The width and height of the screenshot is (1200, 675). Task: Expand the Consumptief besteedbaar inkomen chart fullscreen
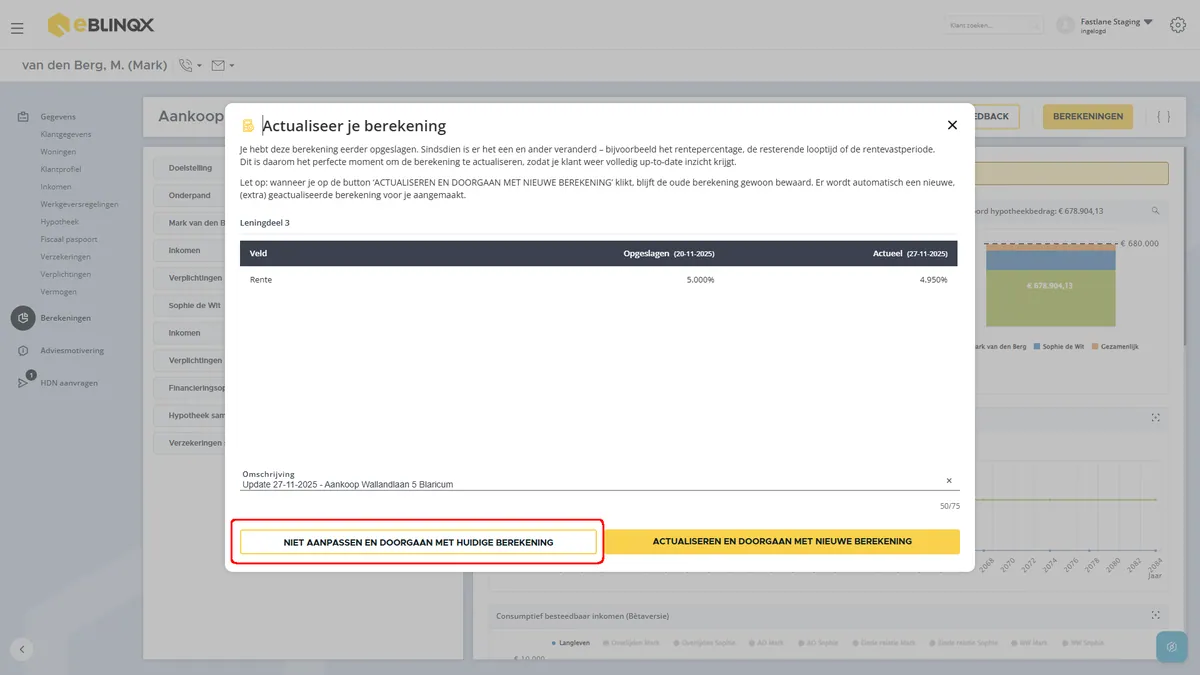tap(1156, 616)
